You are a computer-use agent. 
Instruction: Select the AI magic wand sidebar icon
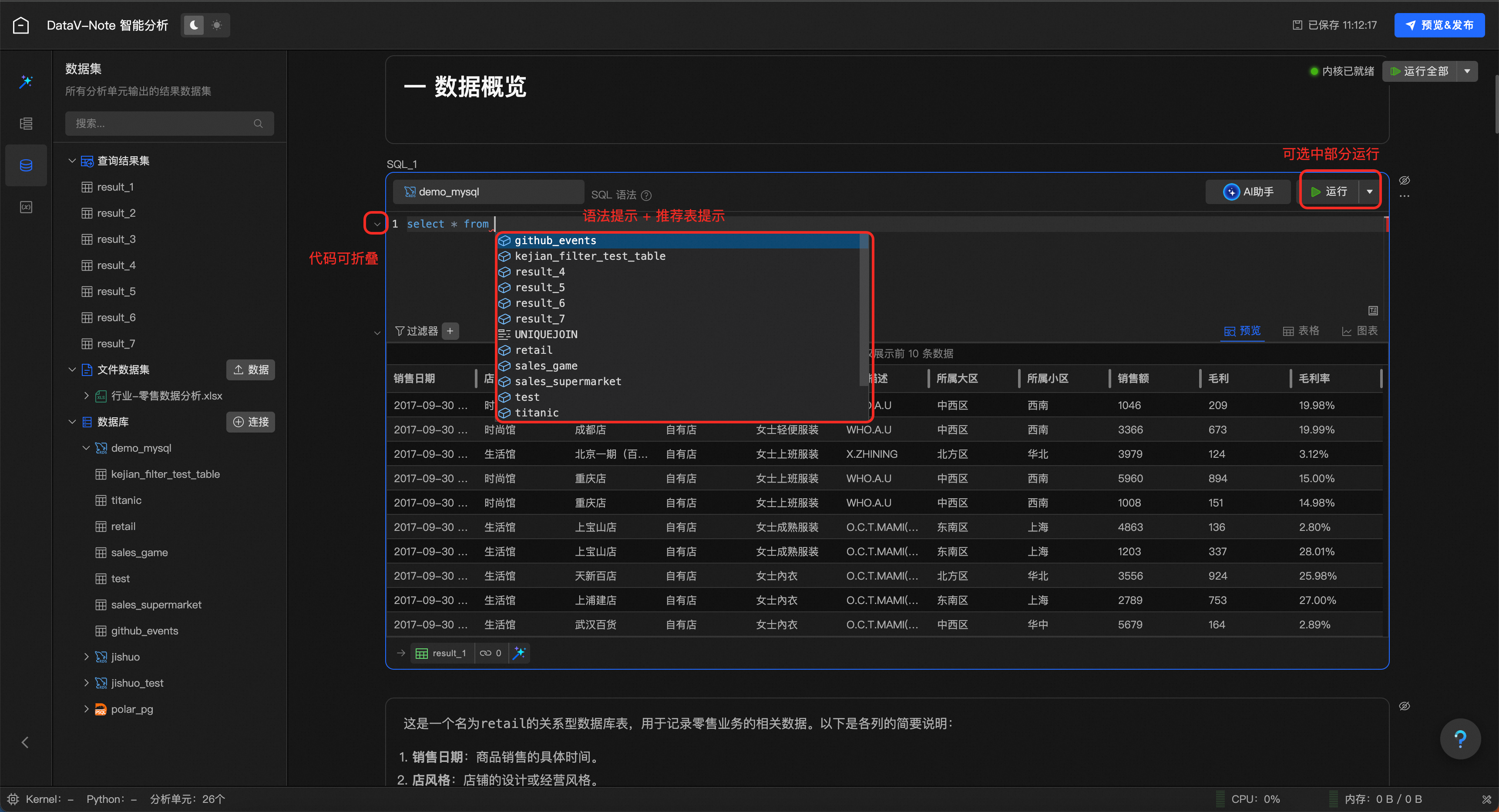point(26,81)
